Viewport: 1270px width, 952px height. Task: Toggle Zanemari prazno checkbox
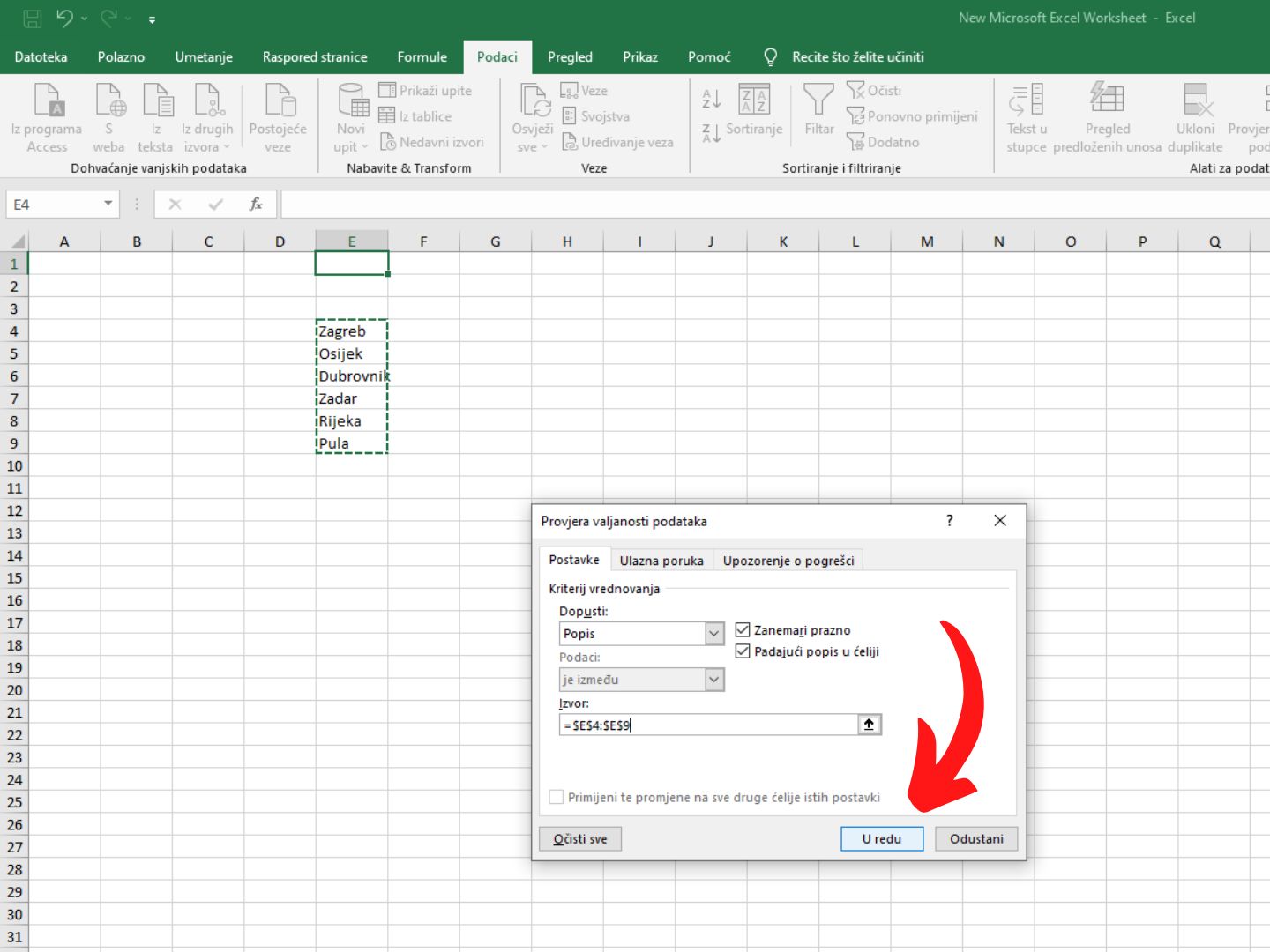coord(743,630)
